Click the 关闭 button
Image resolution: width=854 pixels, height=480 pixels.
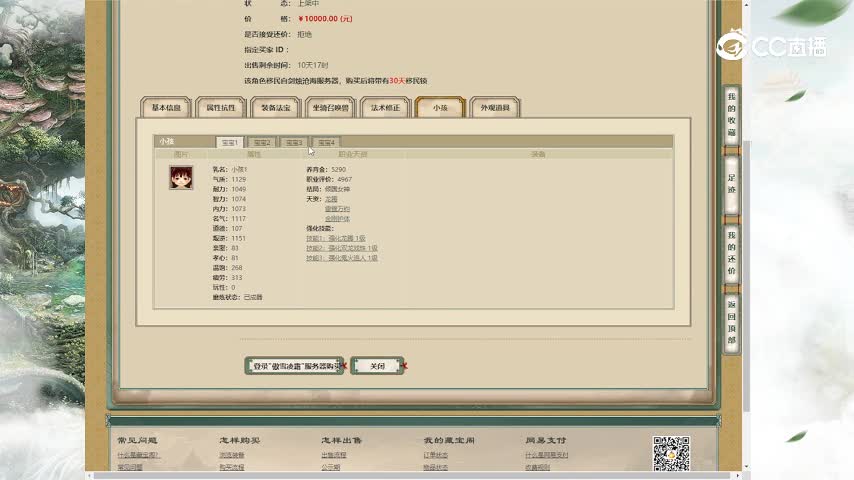pyautogui.click(x=377, y=366)
